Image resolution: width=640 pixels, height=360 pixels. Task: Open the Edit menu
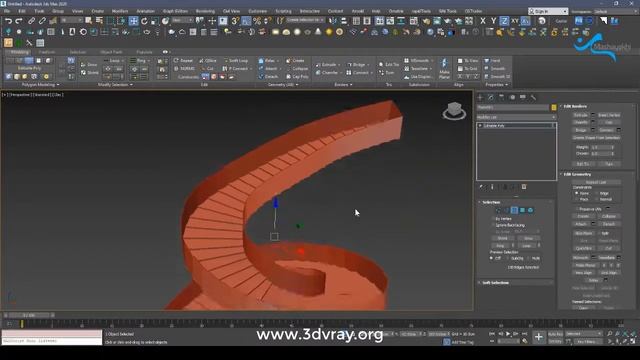click(x=22, y=11)
